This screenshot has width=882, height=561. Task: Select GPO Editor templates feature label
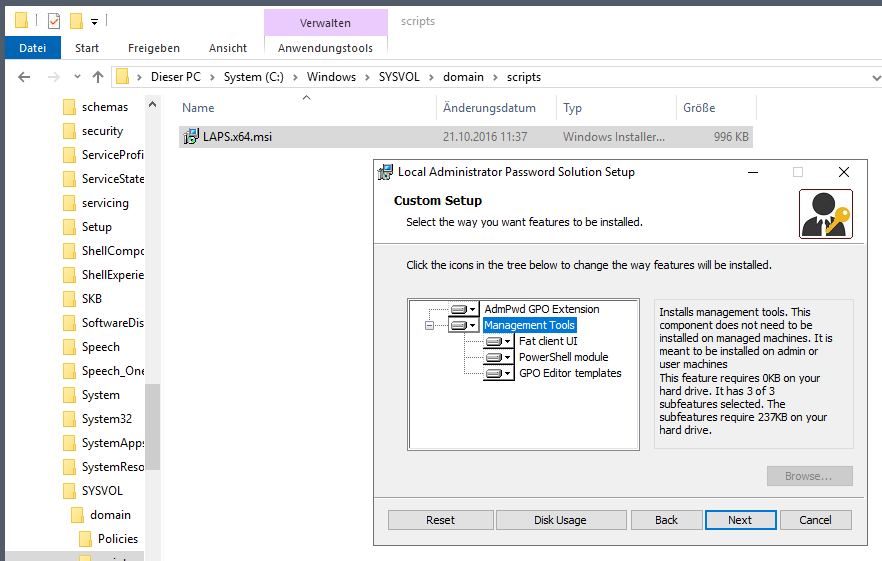570,373
